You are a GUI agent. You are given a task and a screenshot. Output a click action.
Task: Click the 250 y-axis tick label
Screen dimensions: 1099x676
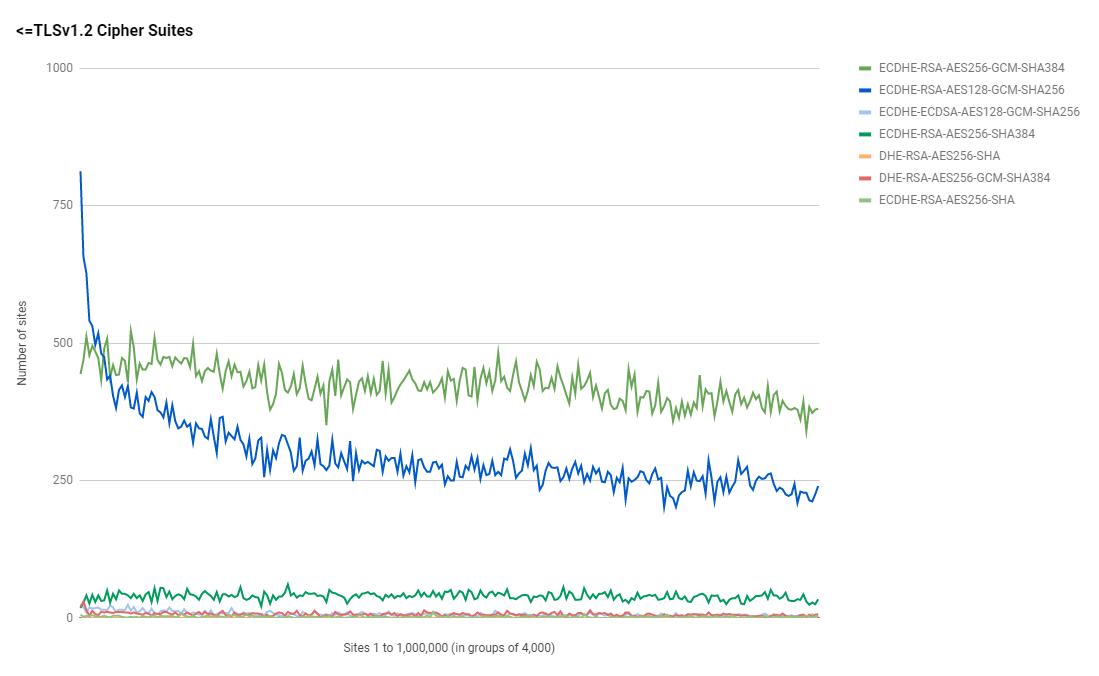click(x=63, y=480)
